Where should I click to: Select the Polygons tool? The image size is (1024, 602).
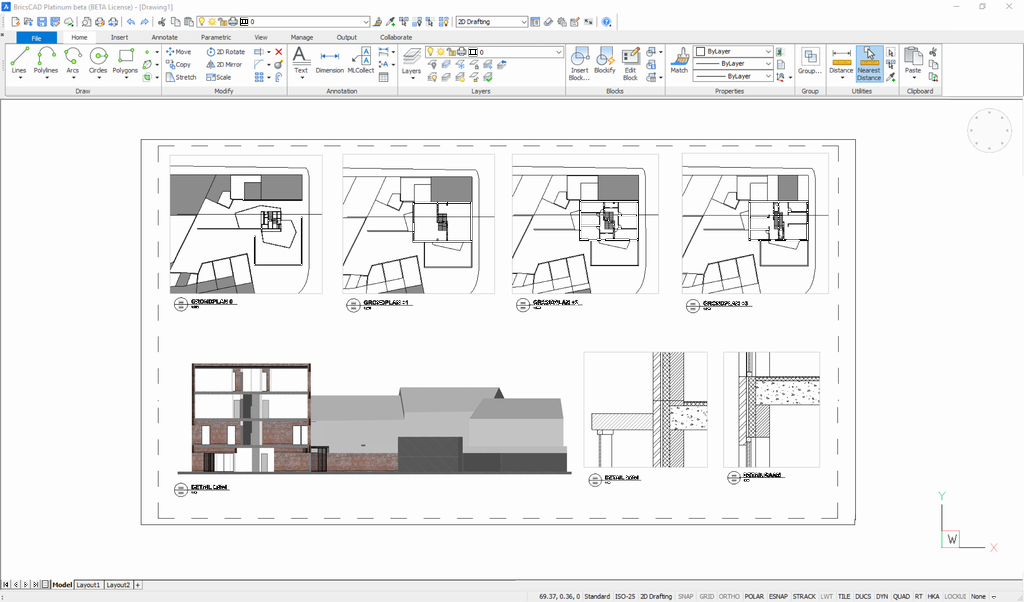click(x=125, y=60)
